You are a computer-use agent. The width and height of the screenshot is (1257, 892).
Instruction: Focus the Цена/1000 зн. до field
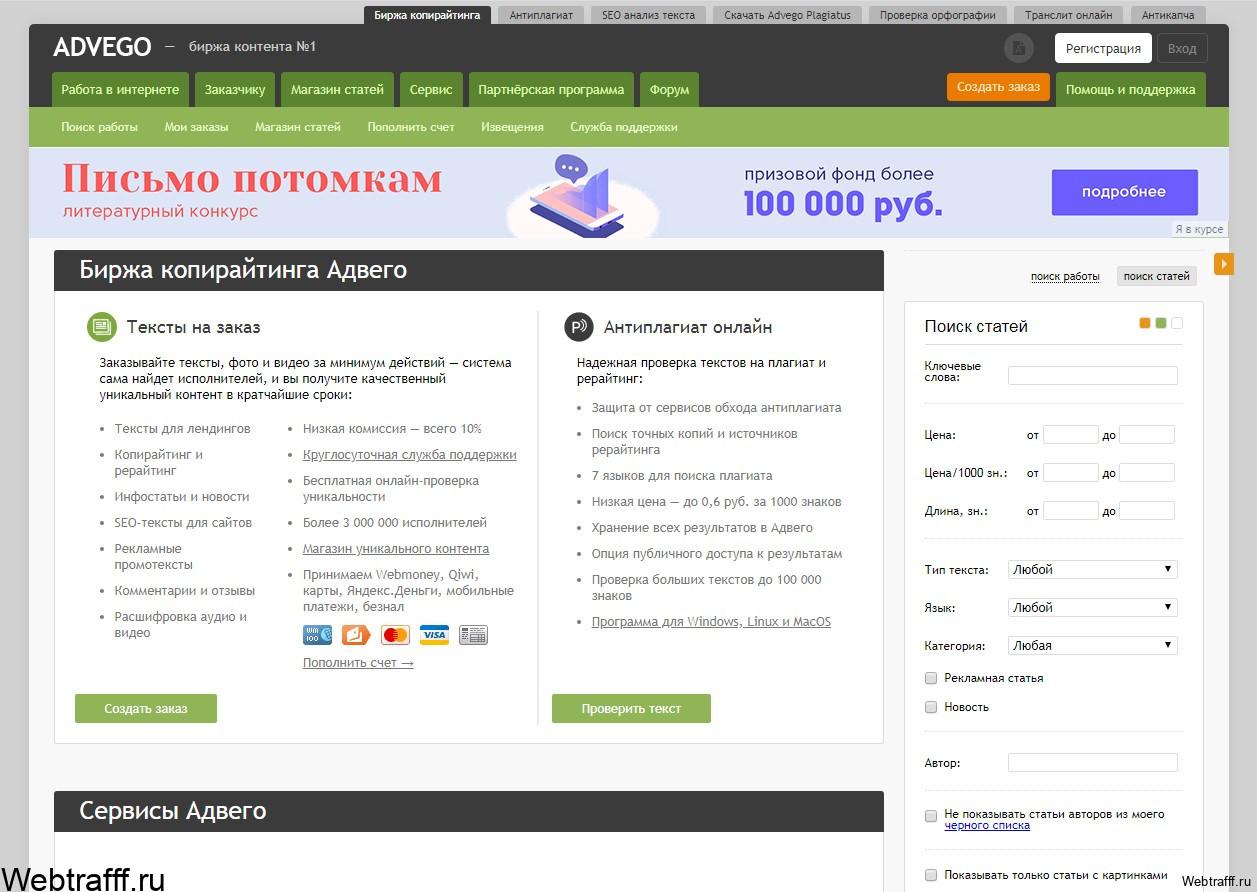[1147, 473]
